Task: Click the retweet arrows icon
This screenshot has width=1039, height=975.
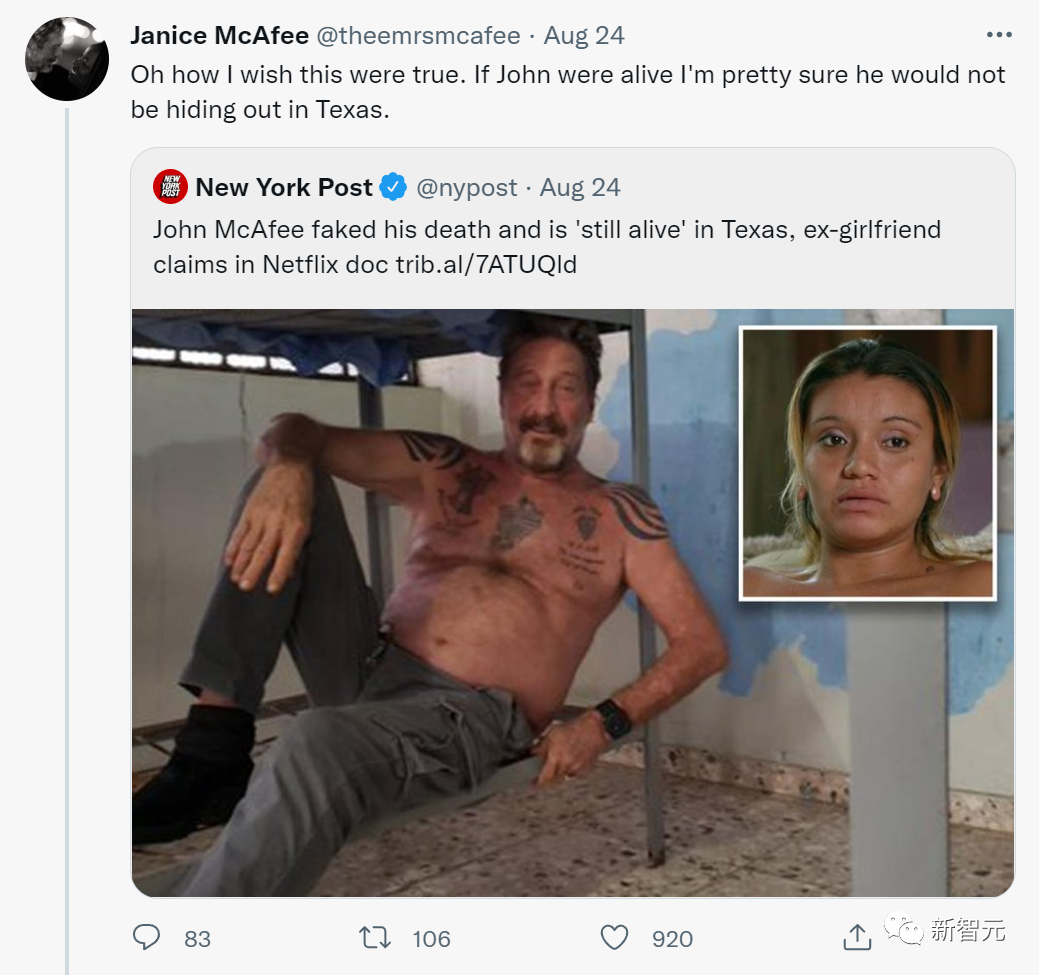Action: tap(374, 937)
